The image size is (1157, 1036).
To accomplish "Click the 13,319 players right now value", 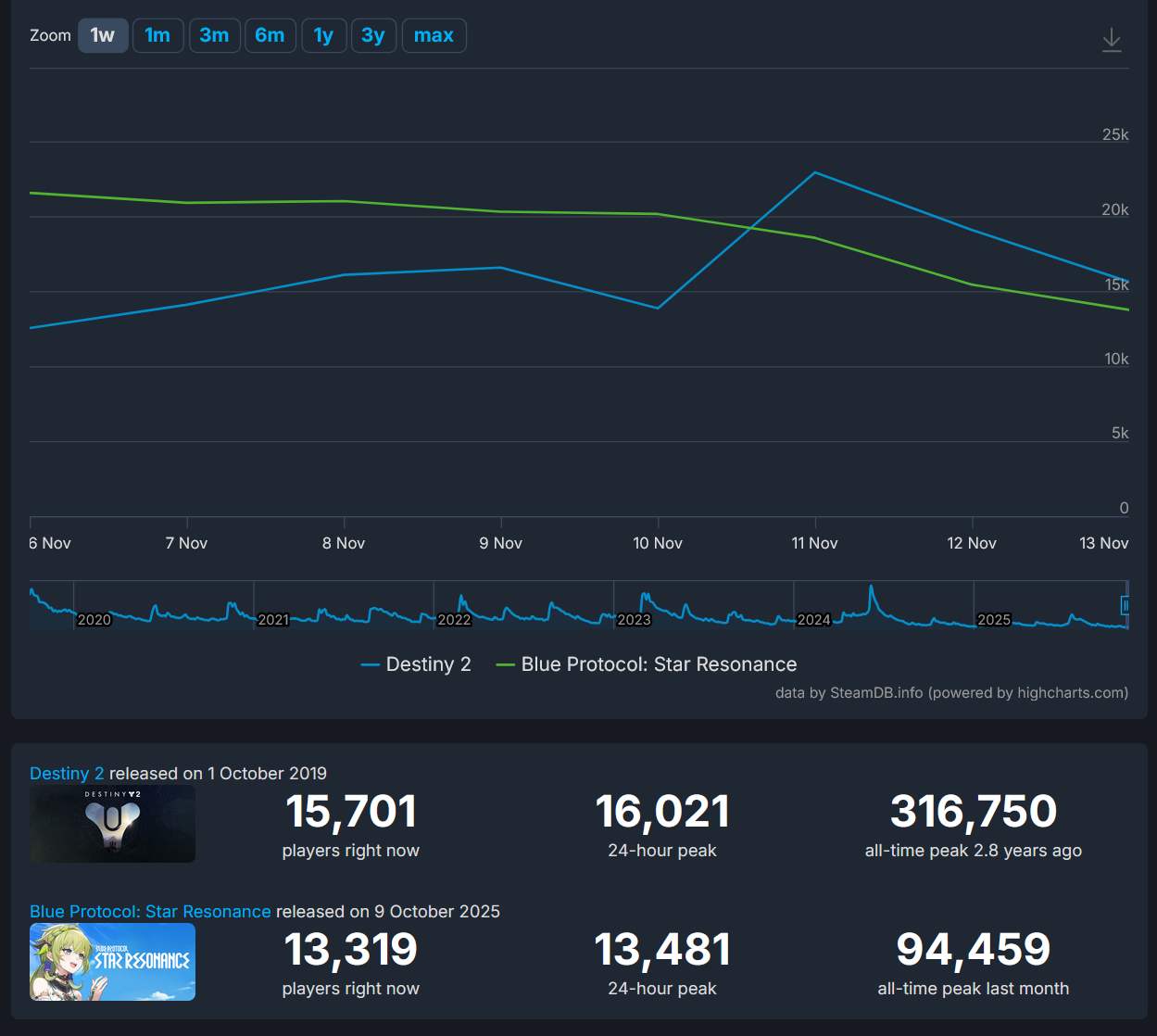I will point(351,949).
